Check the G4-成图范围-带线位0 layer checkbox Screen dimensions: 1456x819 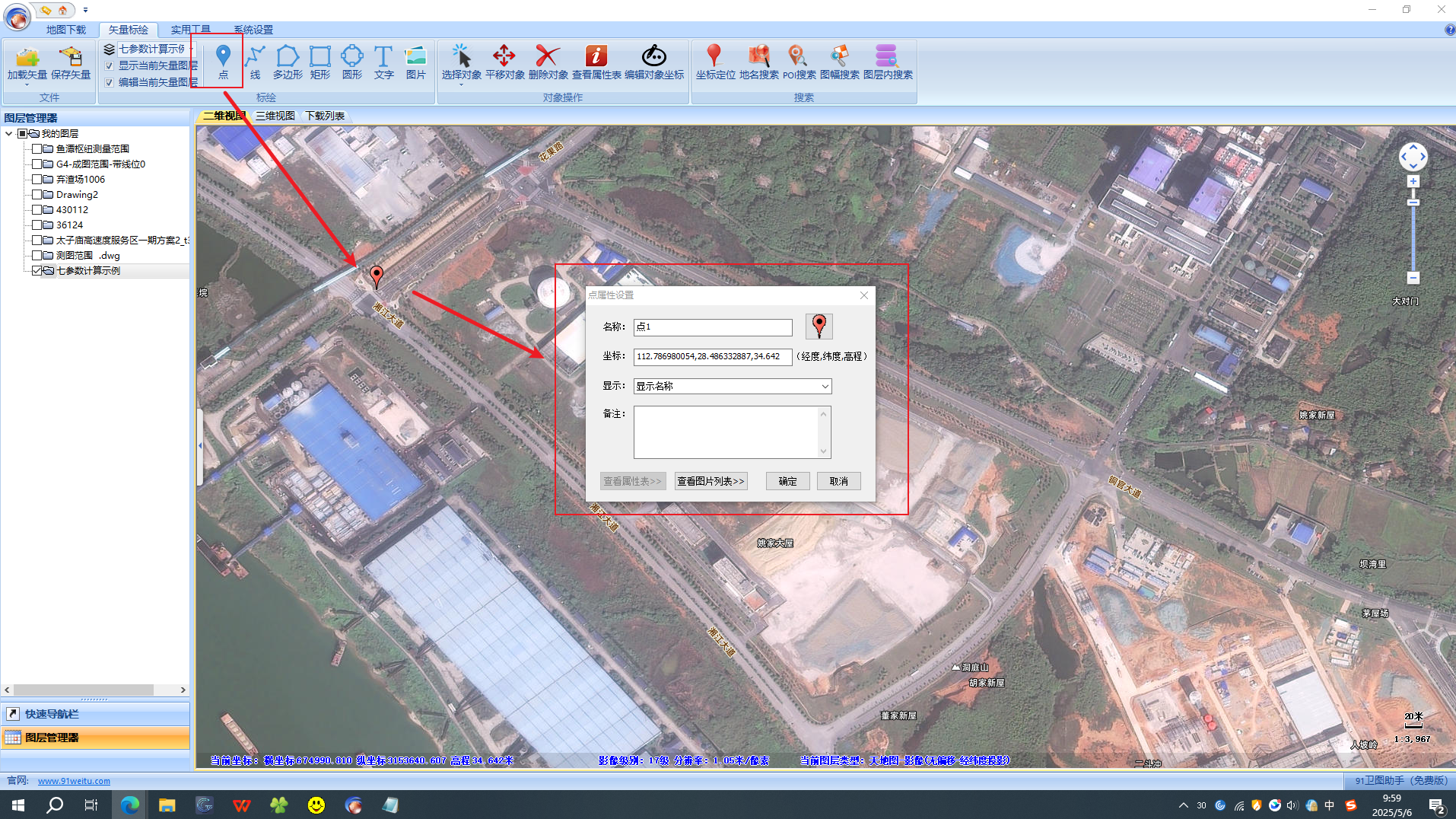[37, 164]
